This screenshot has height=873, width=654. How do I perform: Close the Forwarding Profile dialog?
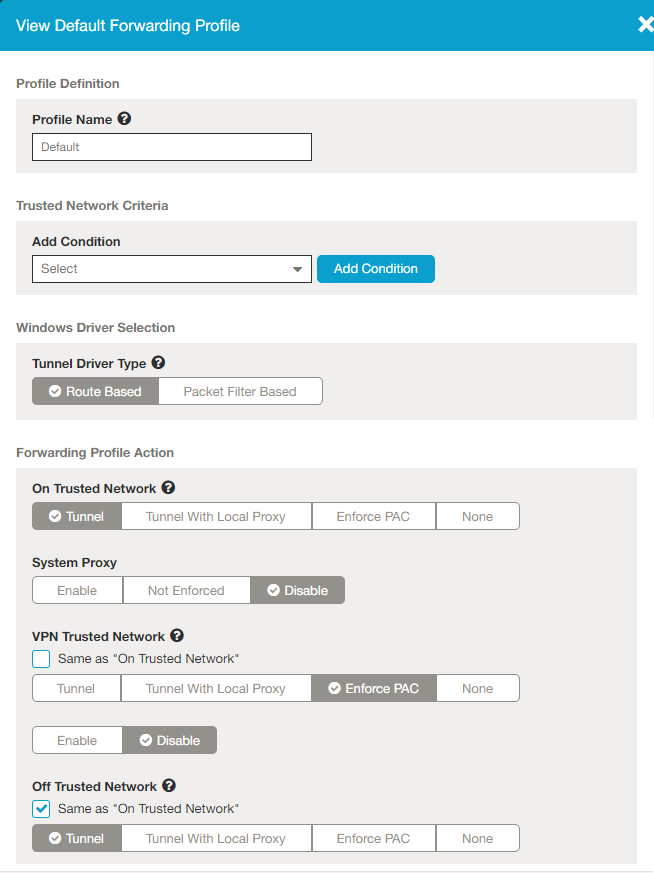click(x=645, y=25)
